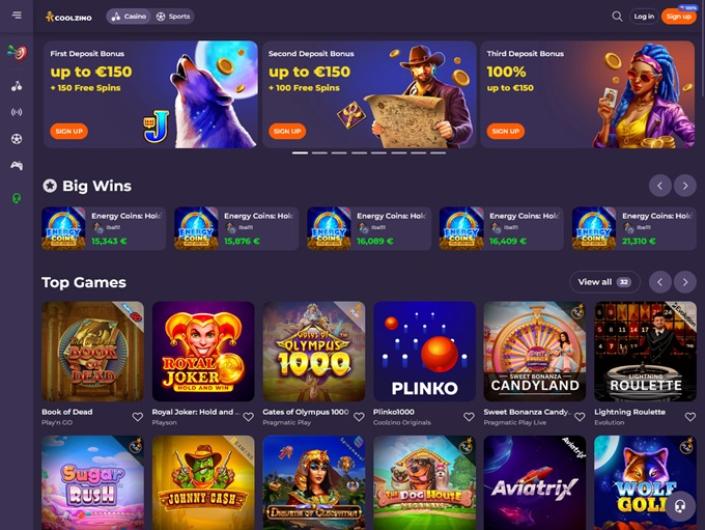705x530 pixels.
Task: Switch to the Sports tab
Action: point(173,17)
